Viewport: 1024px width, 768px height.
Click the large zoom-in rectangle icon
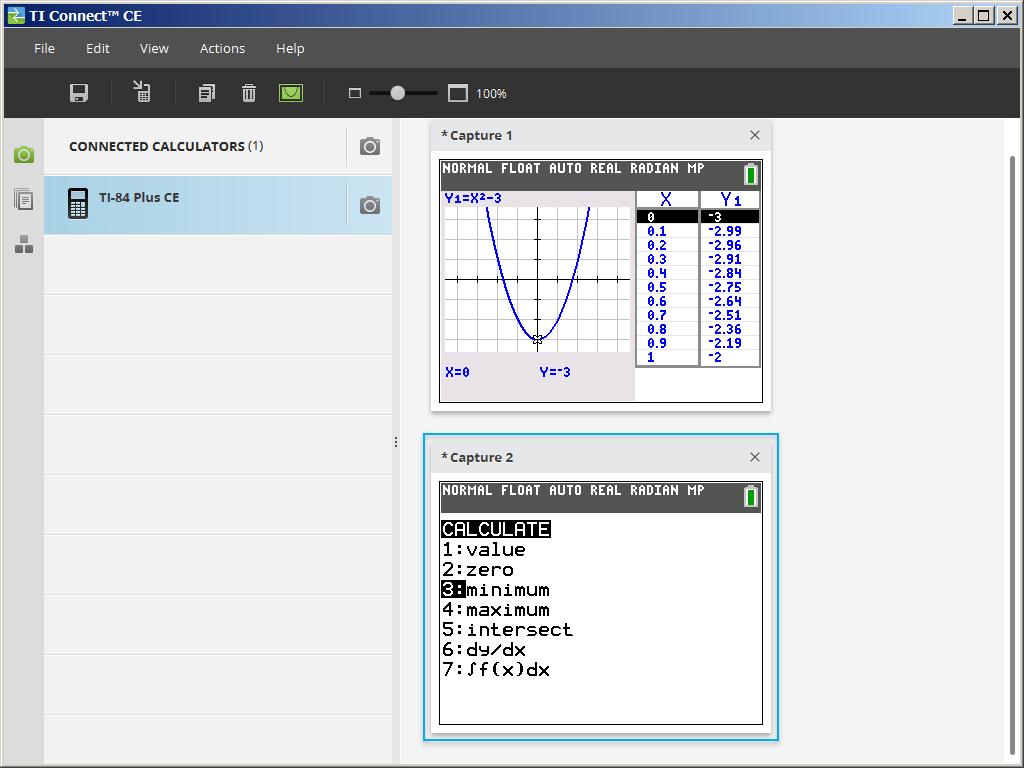(458, 93)
